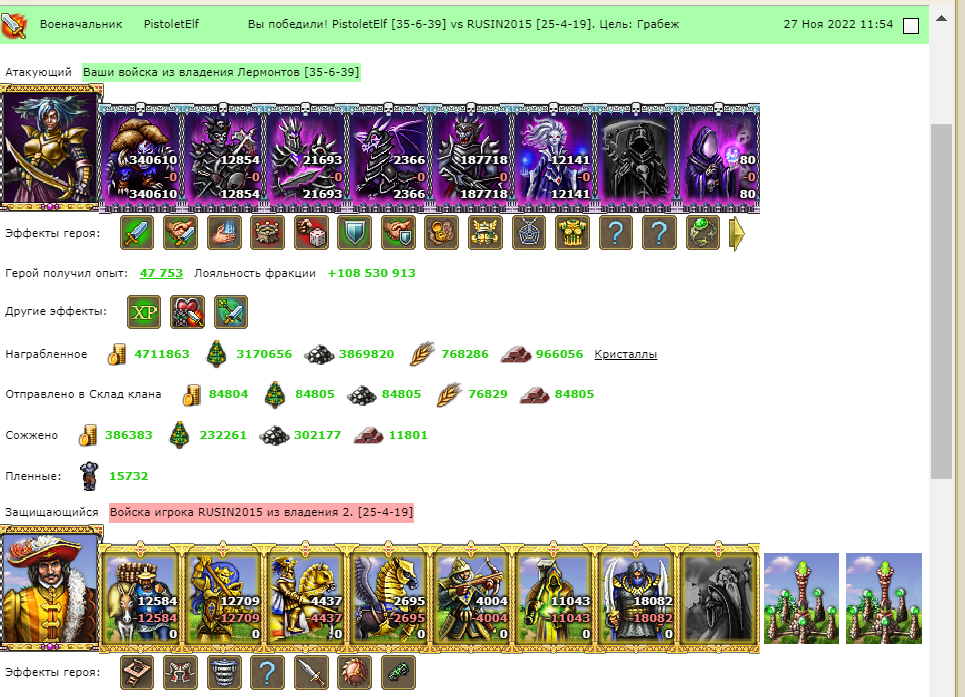Viewport: 965px width, 697px height.
Task: Click the first green-orb tower image
Action: [x=801, y=598]
